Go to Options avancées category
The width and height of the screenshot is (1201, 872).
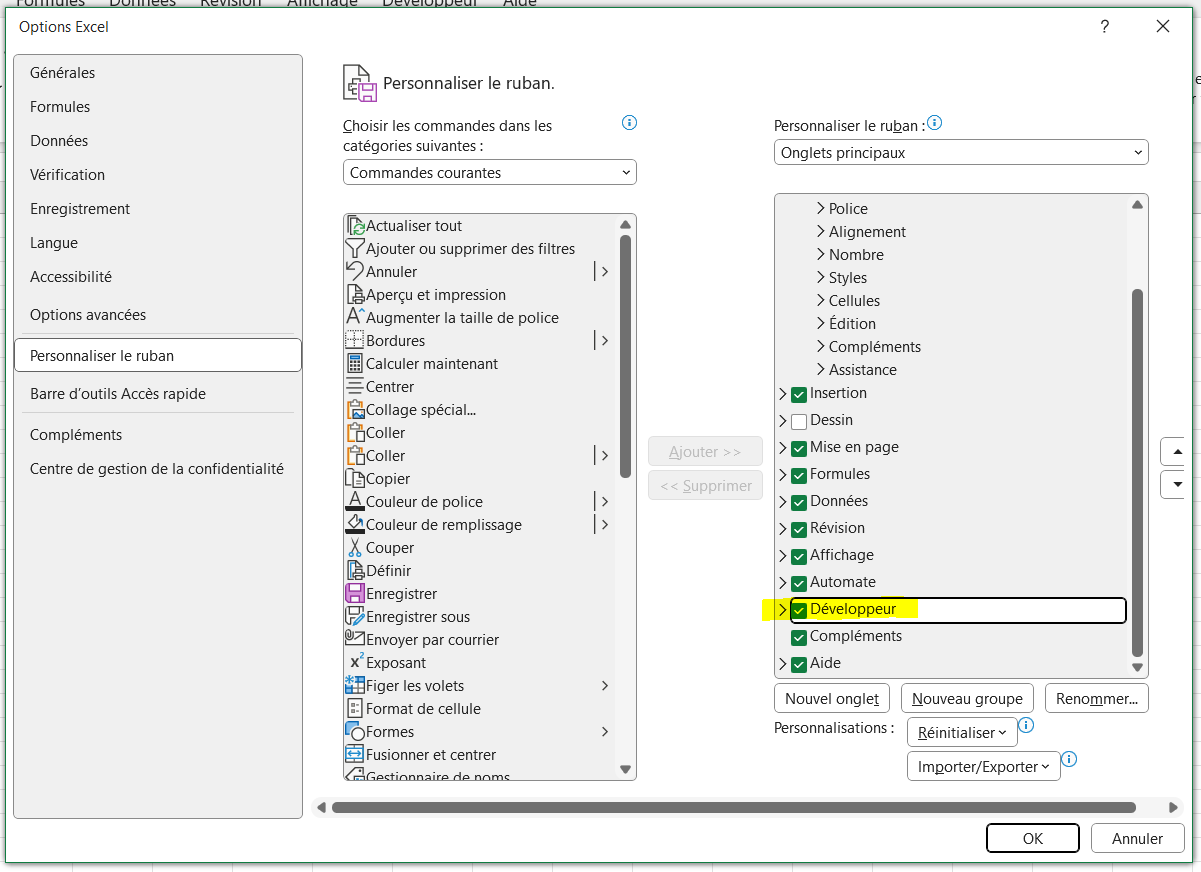[x=158, y=315]
